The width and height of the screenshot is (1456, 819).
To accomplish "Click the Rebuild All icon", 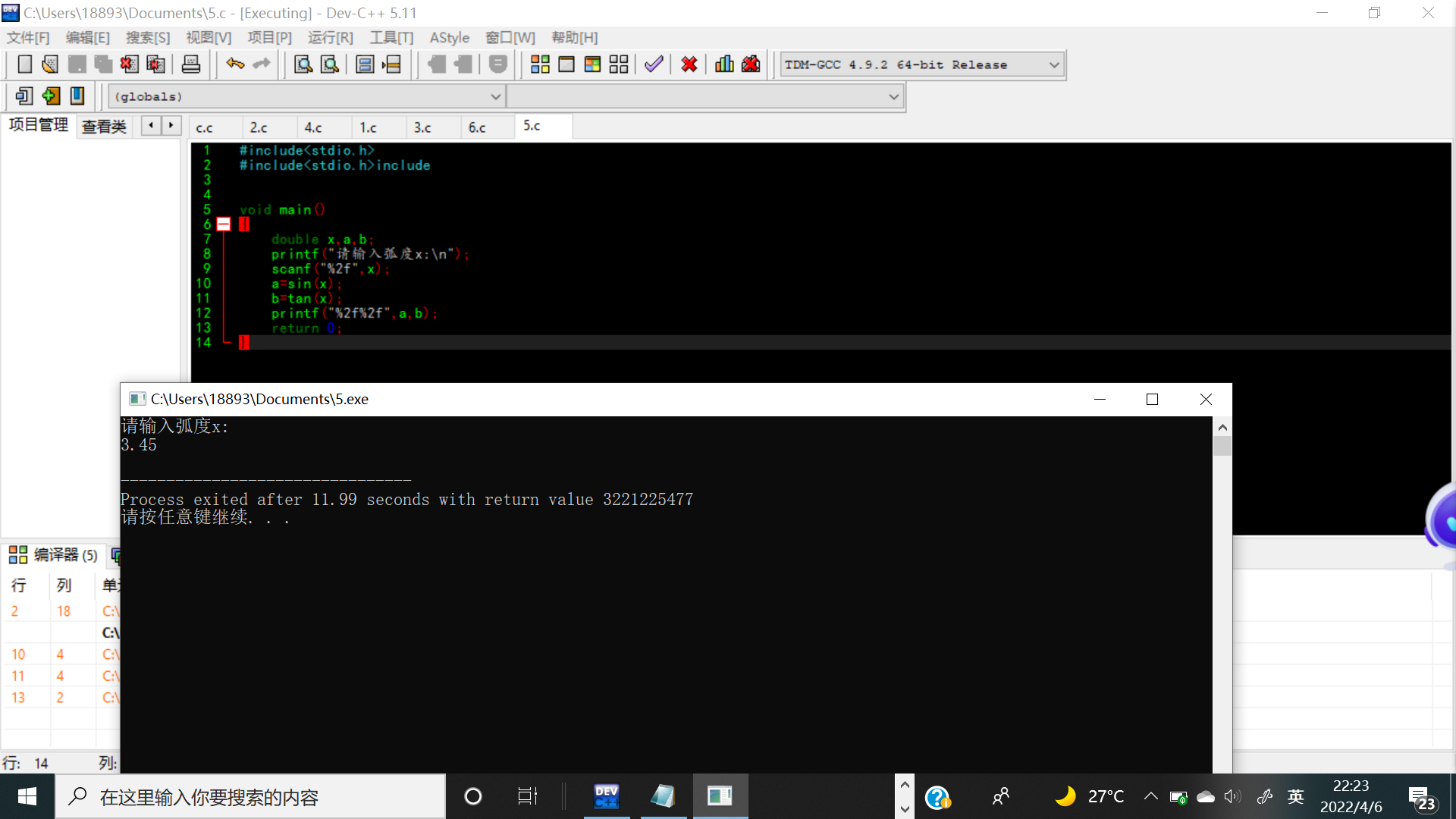I will (x=619, y=64).
